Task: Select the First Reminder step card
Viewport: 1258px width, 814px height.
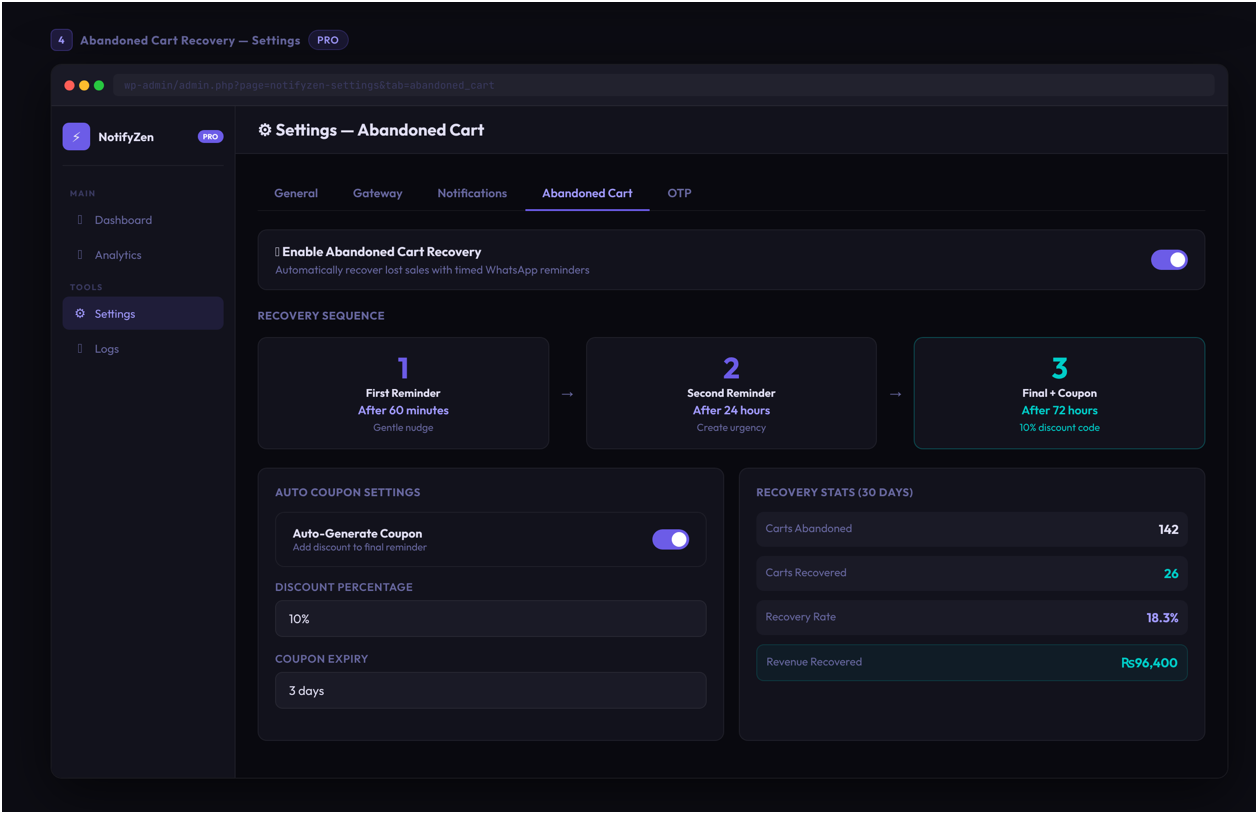Action: coord(403,393)
